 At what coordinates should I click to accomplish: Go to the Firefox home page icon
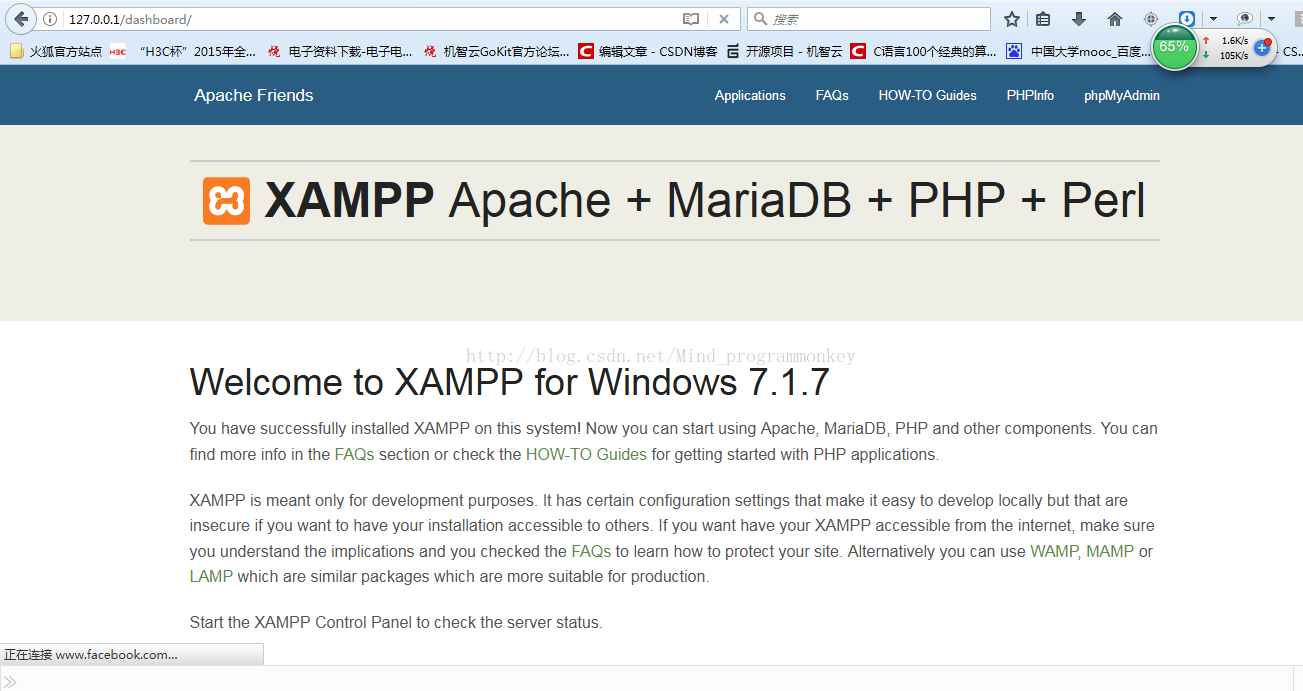click(x=1115, y=19)
